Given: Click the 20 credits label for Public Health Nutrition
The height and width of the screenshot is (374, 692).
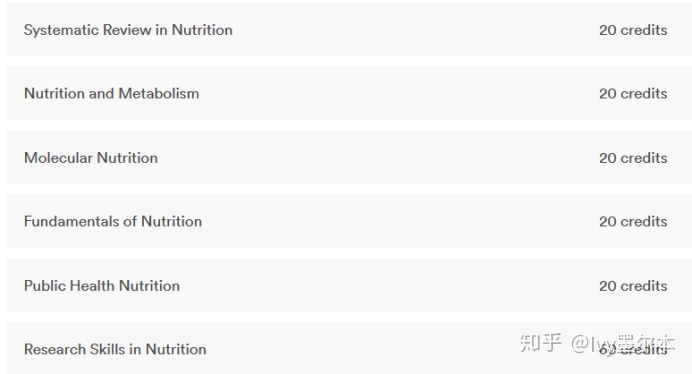Looking at the screenshot, I should [633, 286].
